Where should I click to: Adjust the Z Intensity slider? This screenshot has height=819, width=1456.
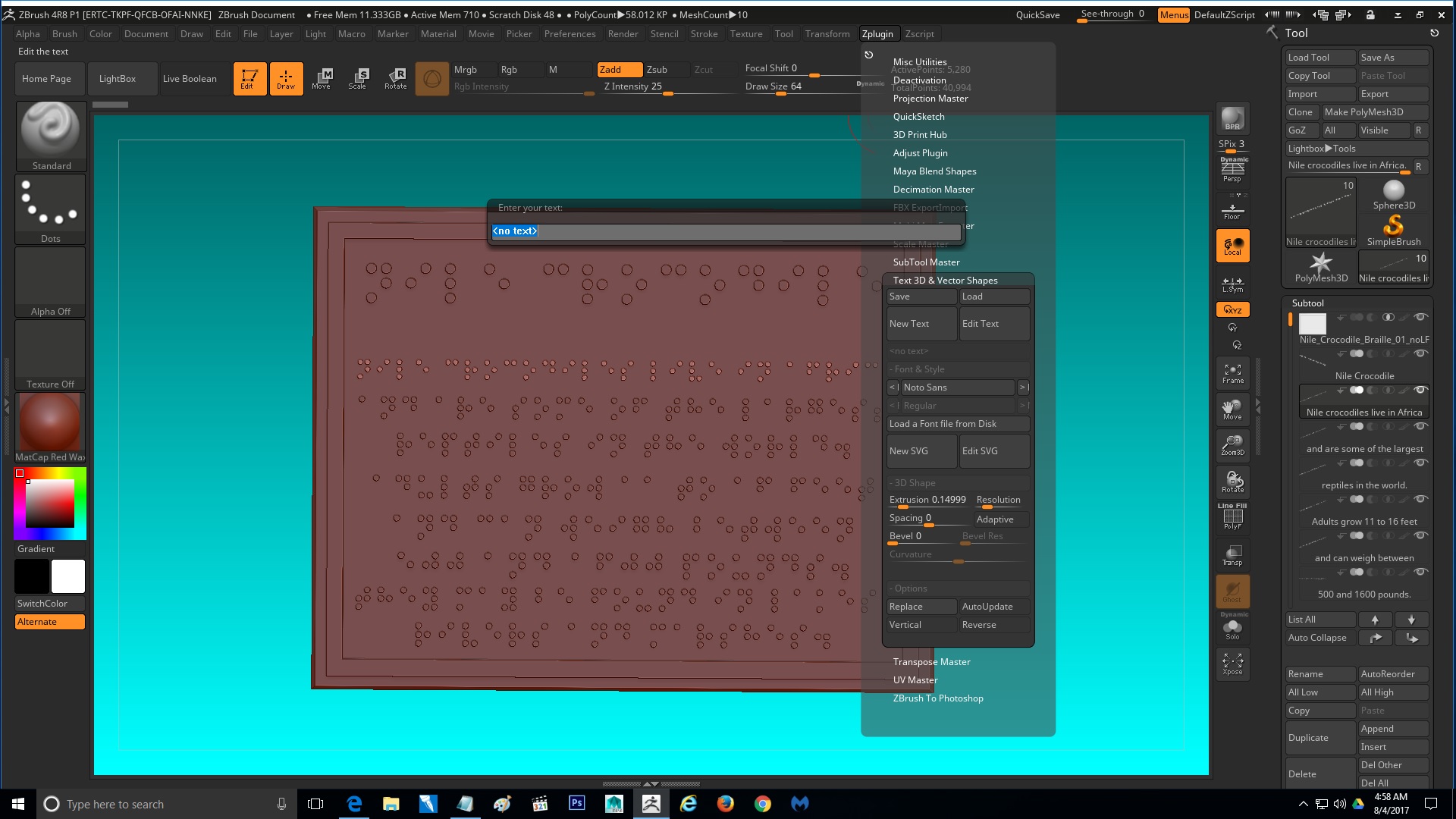click(668, 87)
